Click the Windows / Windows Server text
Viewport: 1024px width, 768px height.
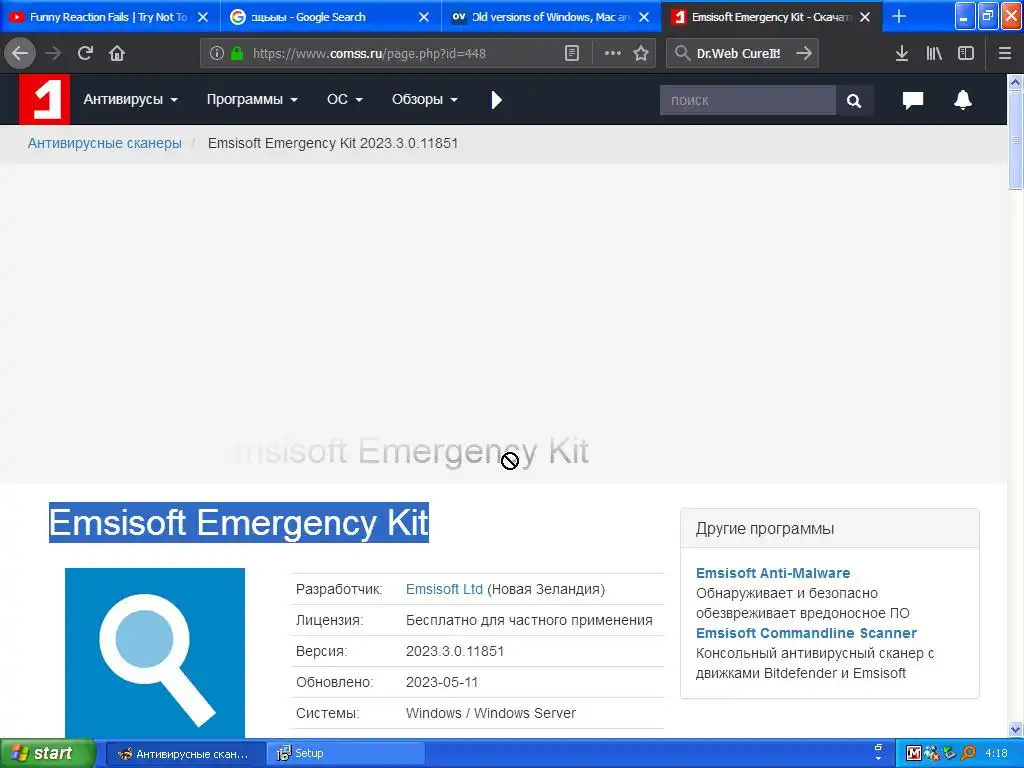[491, 713]
